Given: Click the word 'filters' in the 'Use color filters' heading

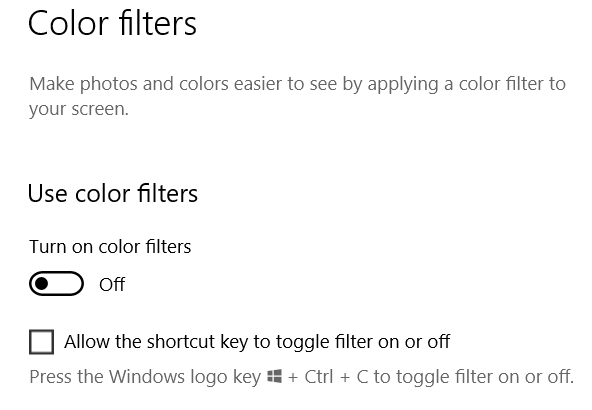Looking at the screenshot, I should tap(167, 194).
